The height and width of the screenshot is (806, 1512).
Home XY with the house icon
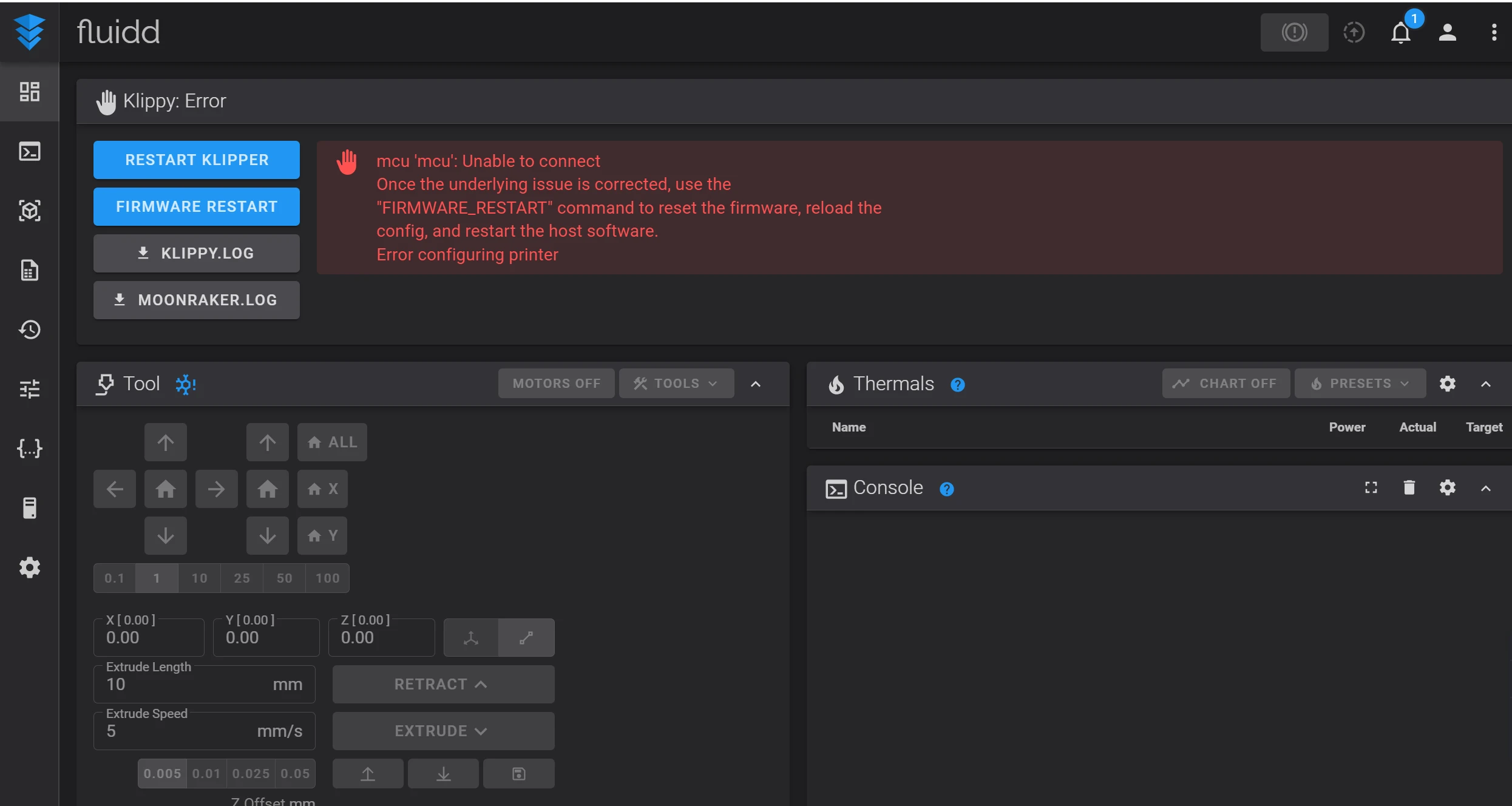point(166,489)
